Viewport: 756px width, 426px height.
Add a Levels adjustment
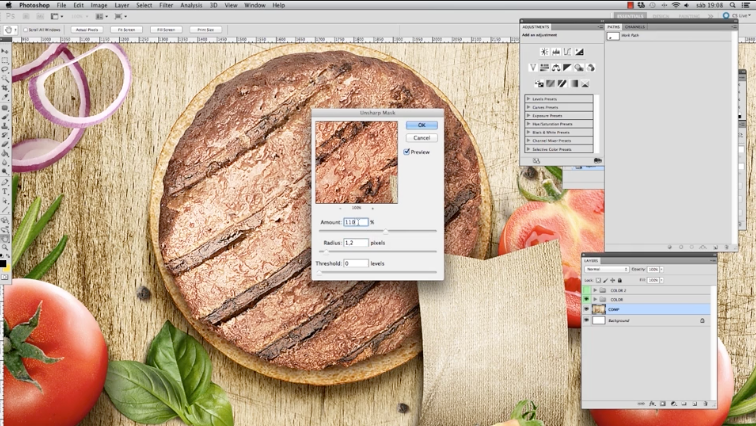tap(556, 52)
